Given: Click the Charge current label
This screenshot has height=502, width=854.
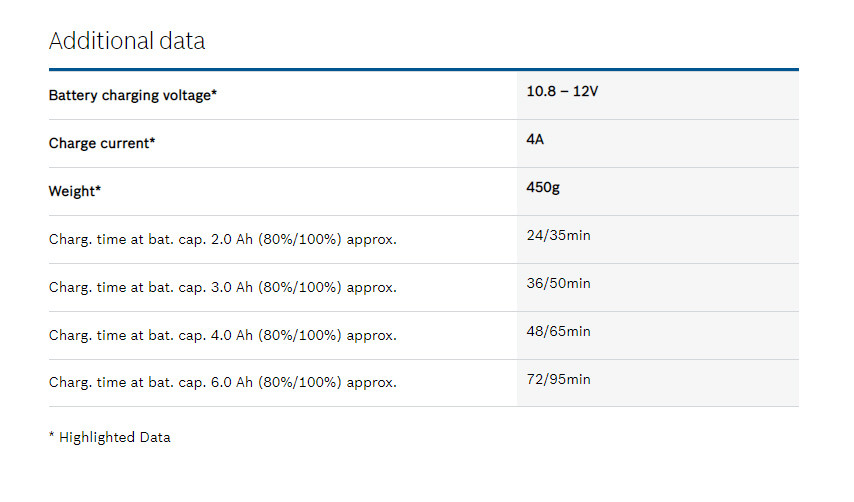Looking at the screenshot, I should point(100,144).
